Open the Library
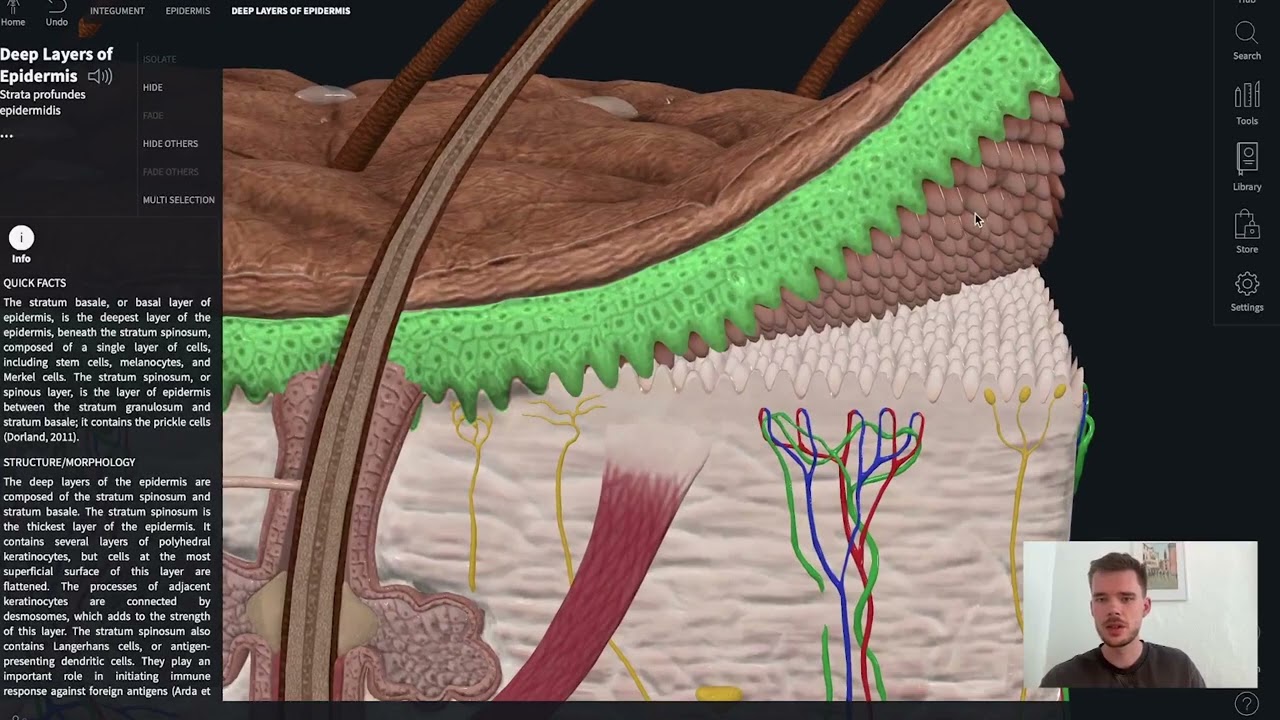Image resolution: width=1280 pixels, height=720 pixels. 1246,167
